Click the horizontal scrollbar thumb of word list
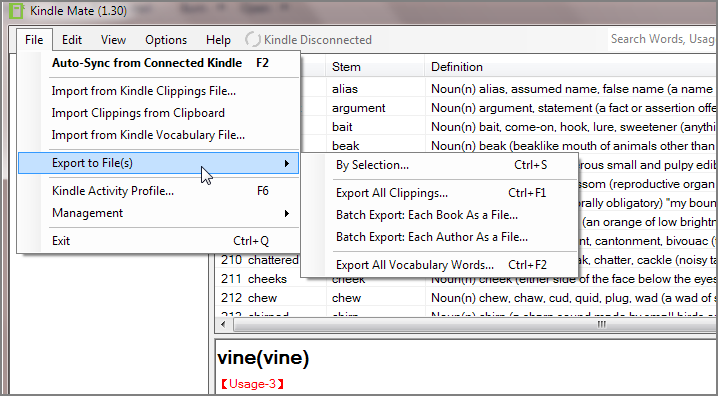 point(475,325)
